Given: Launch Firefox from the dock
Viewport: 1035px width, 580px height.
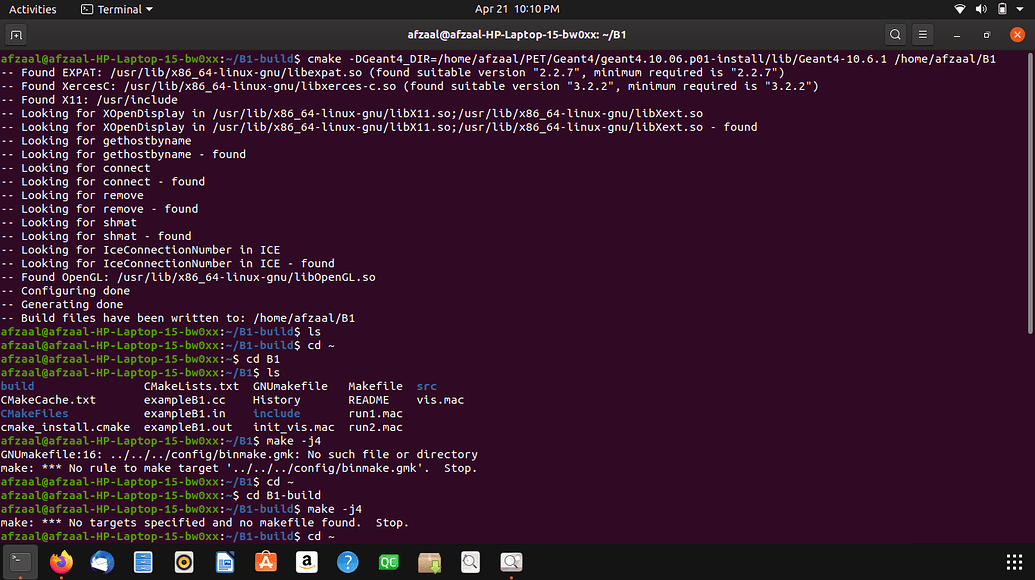Looking at the screenshot, I should click(x=62, y=563).
